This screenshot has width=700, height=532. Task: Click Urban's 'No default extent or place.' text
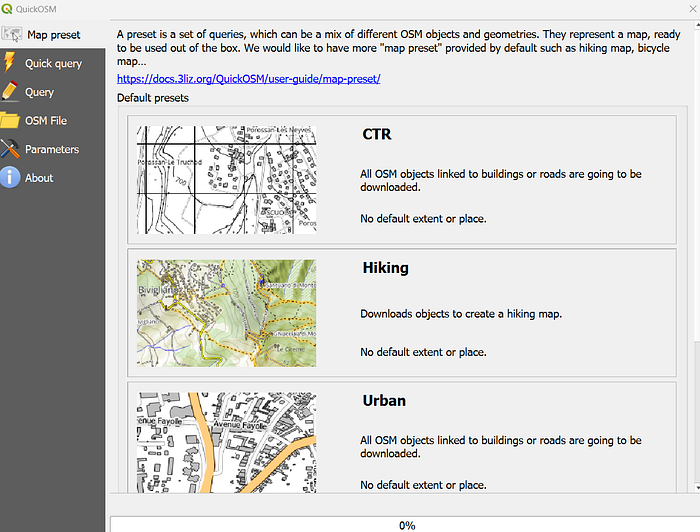(423, 485)
